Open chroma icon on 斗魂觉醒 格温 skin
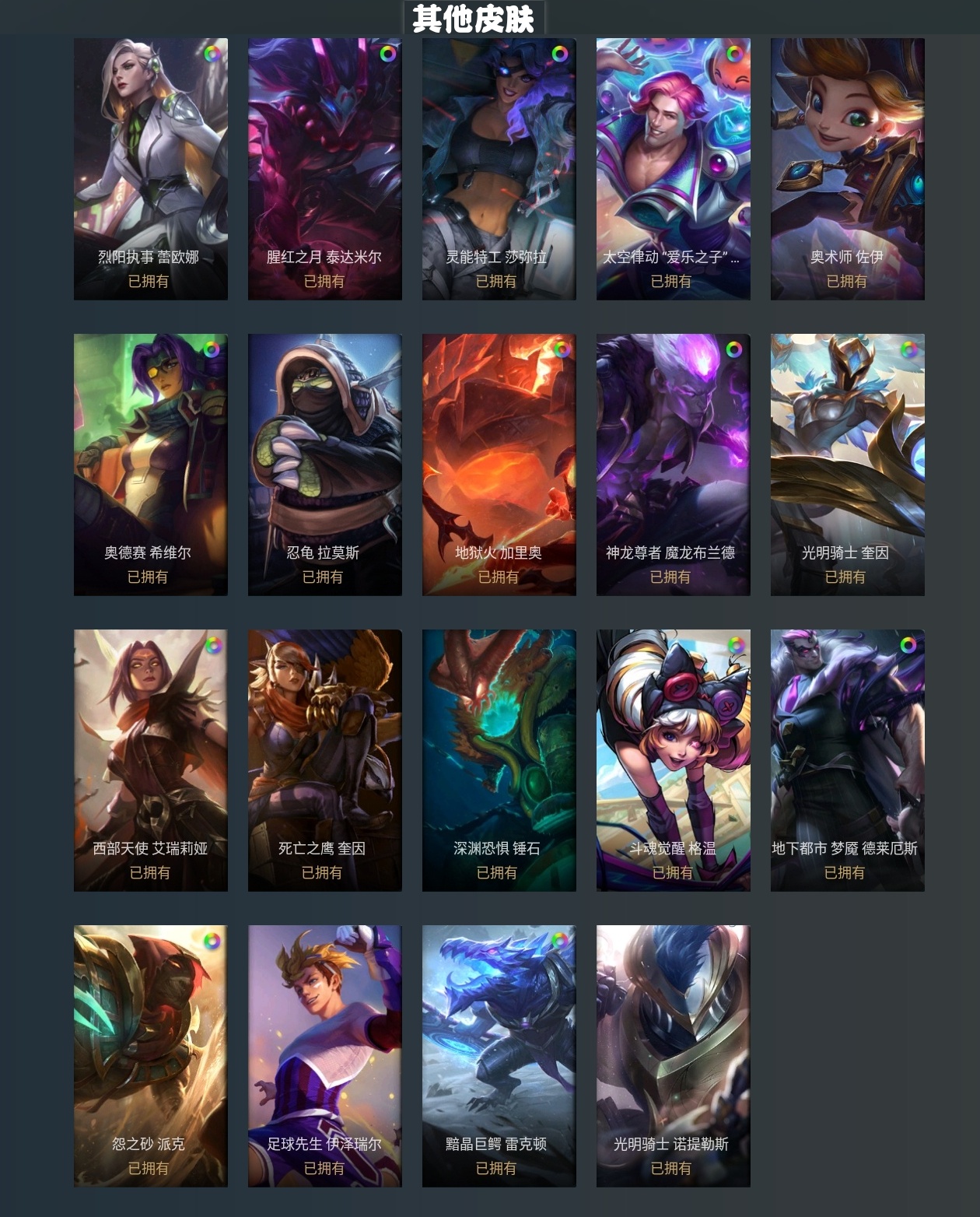980x1217 pixels. pyautogui.click(x=734, y=645)
